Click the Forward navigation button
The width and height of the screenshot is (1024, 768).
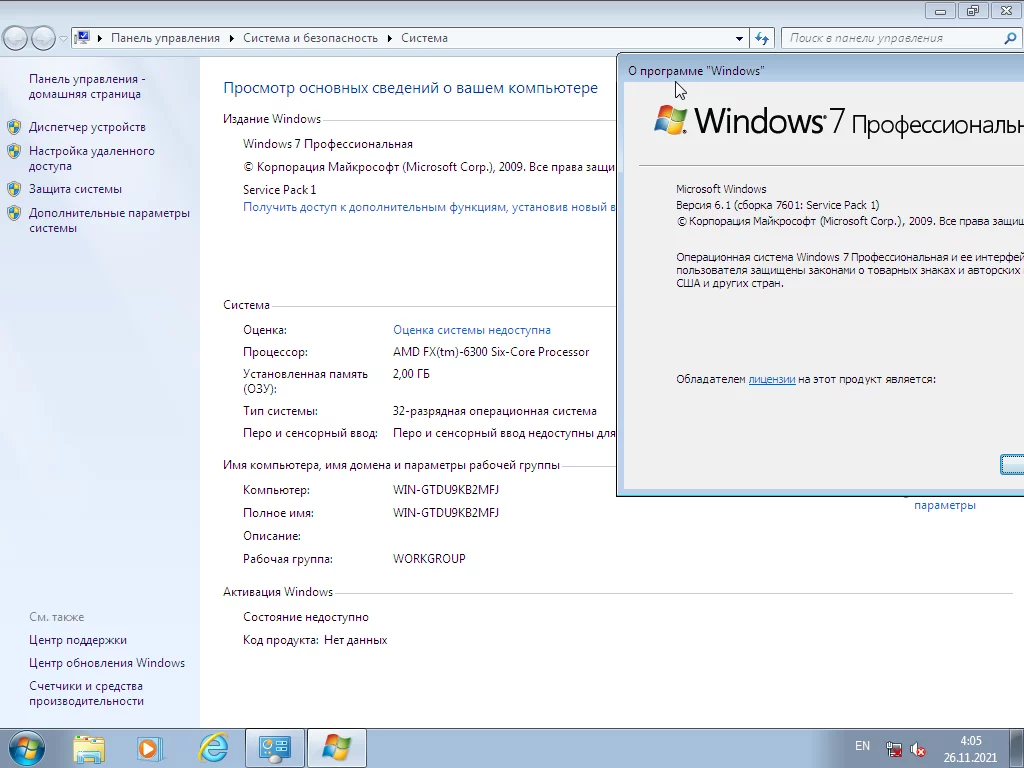pos(43,39)
